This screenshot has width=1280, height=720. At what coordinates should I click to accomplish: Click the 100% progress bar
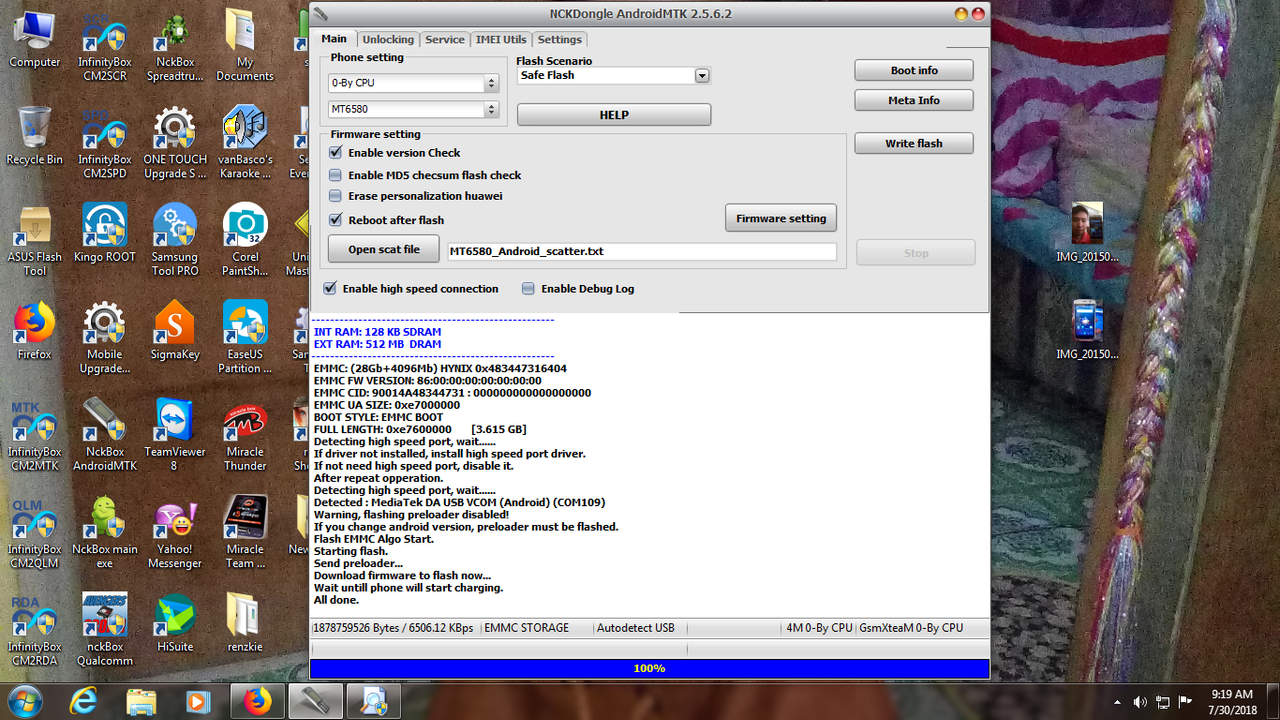point(649,668)
